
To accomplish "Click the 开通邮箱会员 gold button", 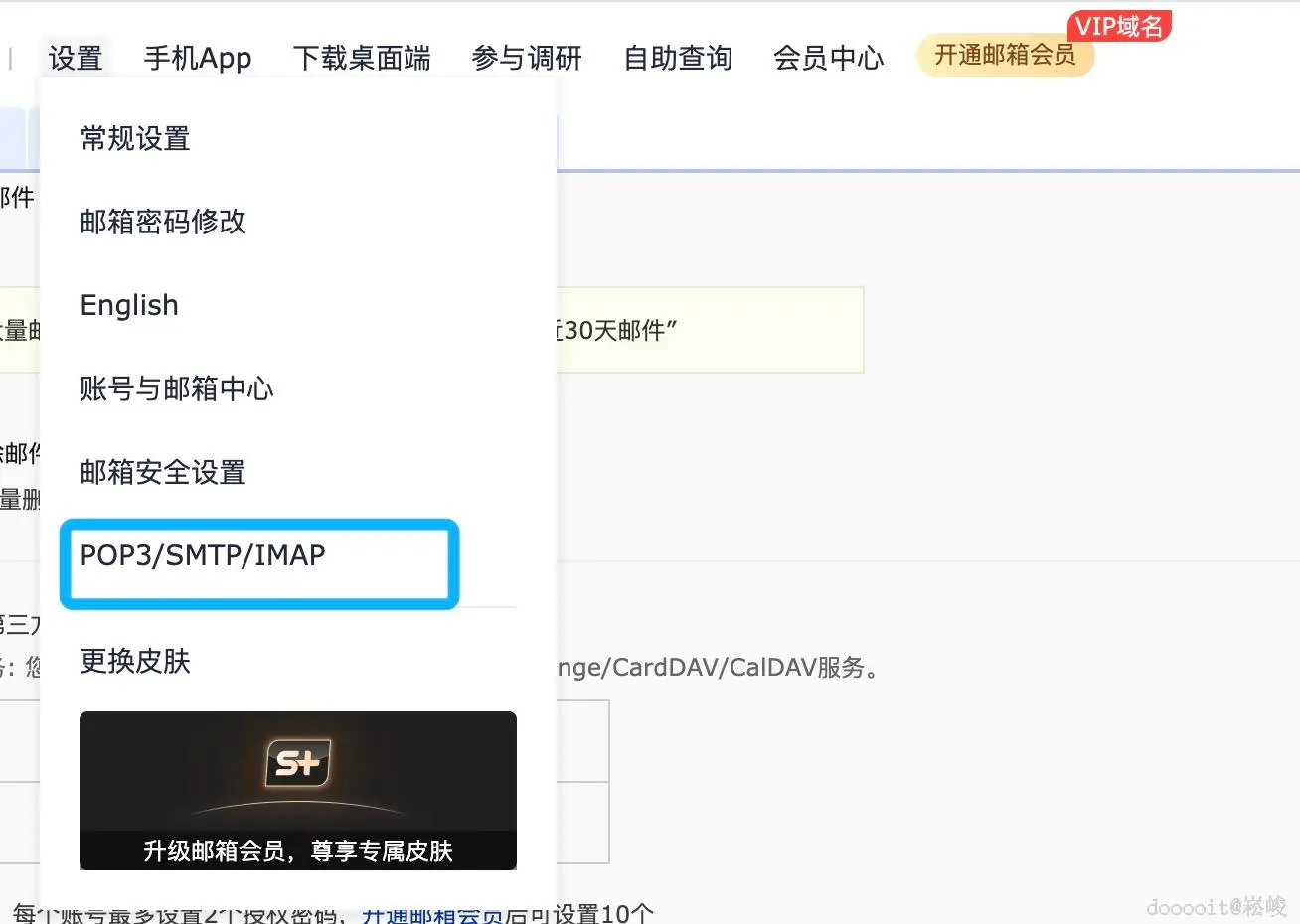I will point(1005,56).
